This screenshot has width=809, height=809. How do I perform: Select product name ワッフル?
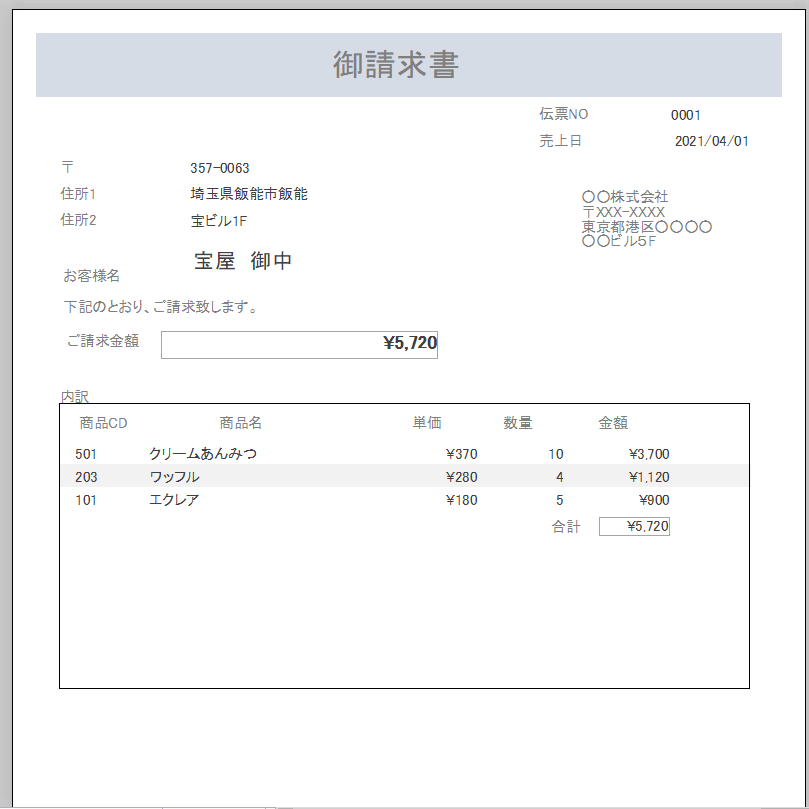click(x=174, y=477)
